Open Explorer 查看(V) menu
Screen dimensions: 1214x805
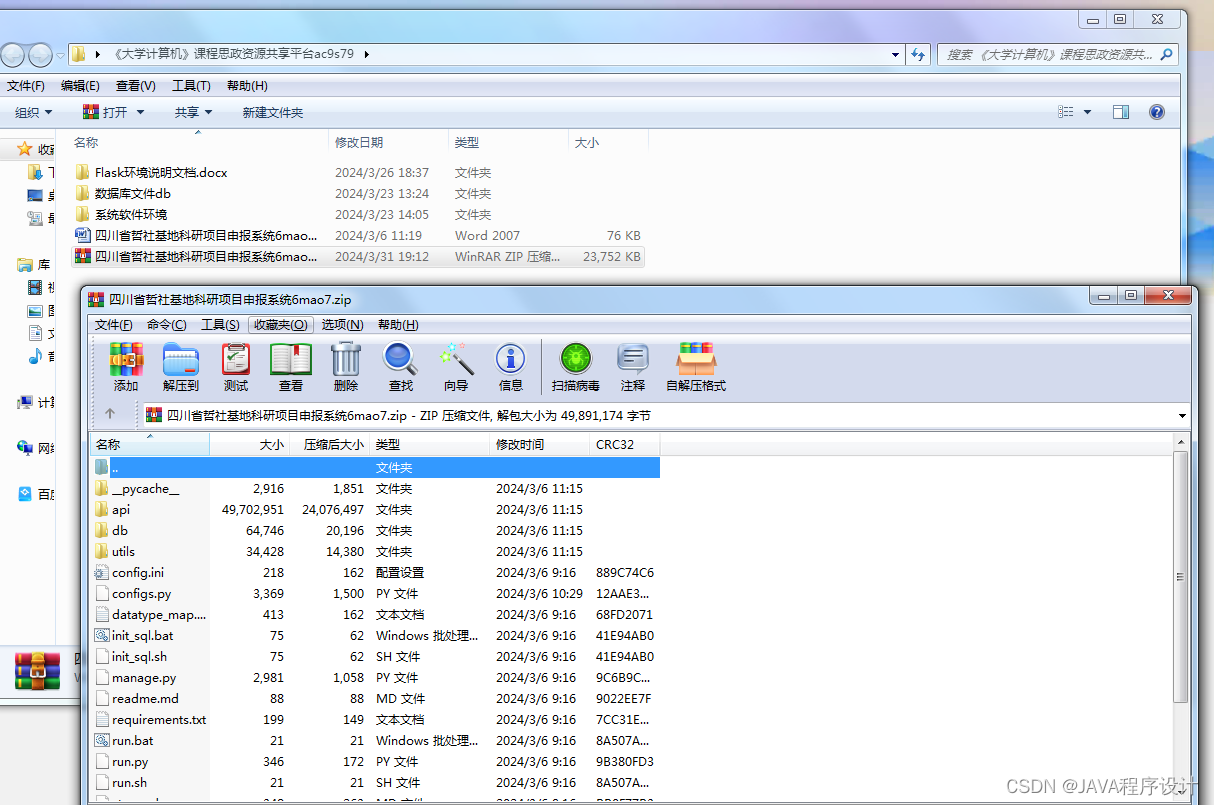click(x=135, y=86)
